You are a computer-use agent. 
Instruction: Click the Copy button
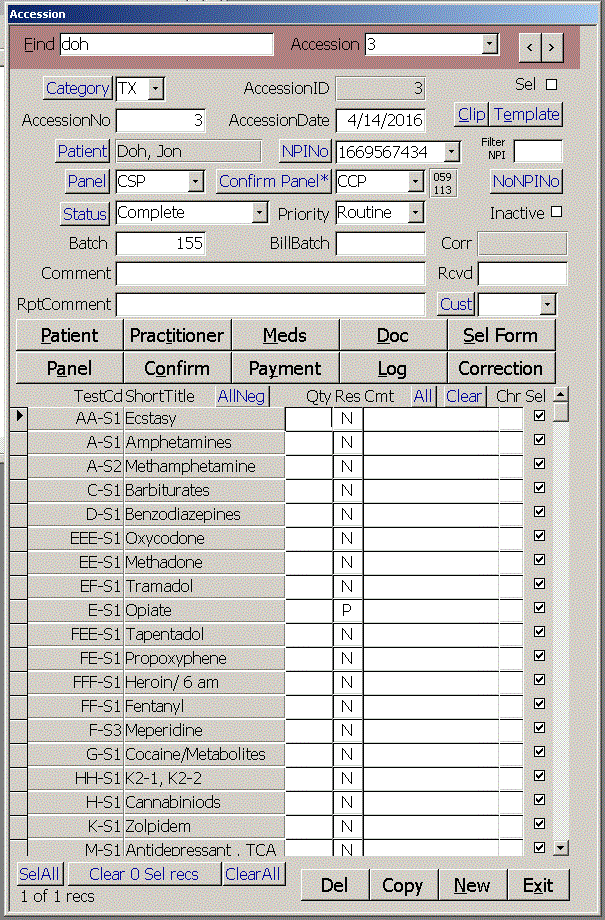click(403, 885)
